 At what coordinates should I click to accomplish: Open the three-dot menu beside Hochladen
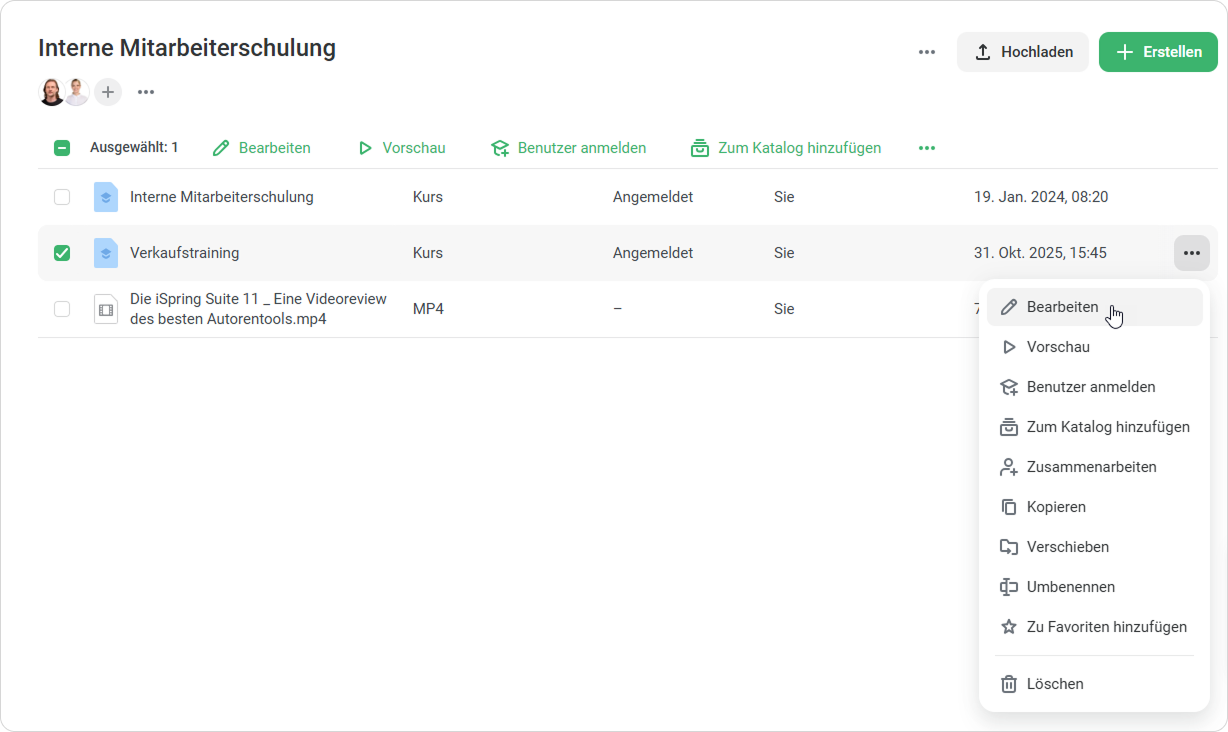coord(927,52)
